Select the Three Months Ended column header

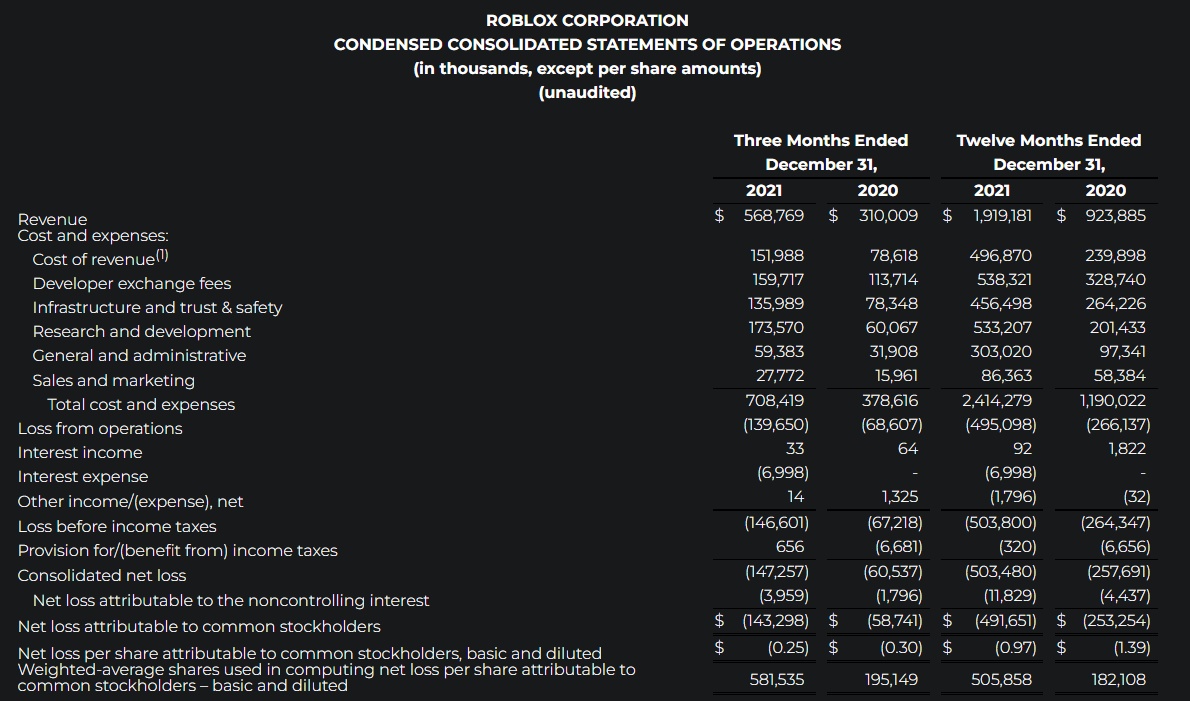[x=820, y=140]
